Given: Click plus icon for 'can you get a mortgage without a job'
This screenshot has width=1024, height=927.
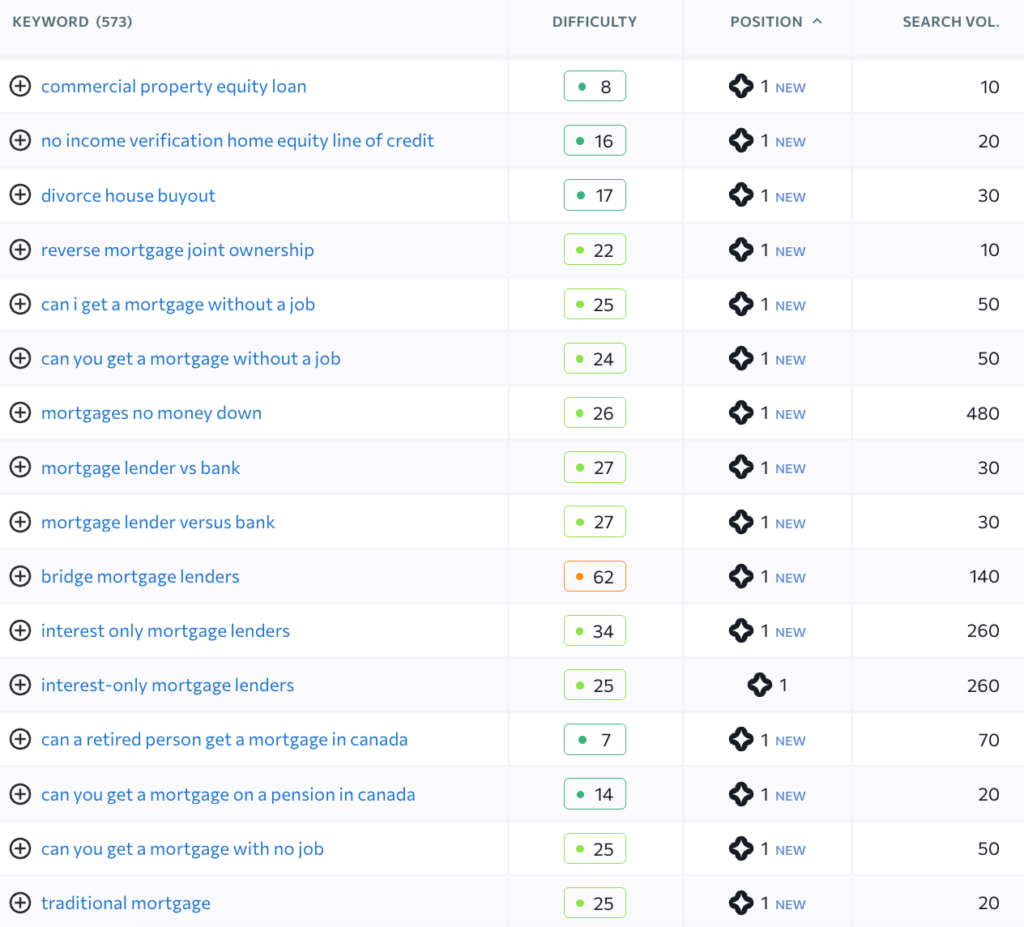Looking at the screenshot, I should click(x=20, y=359).
